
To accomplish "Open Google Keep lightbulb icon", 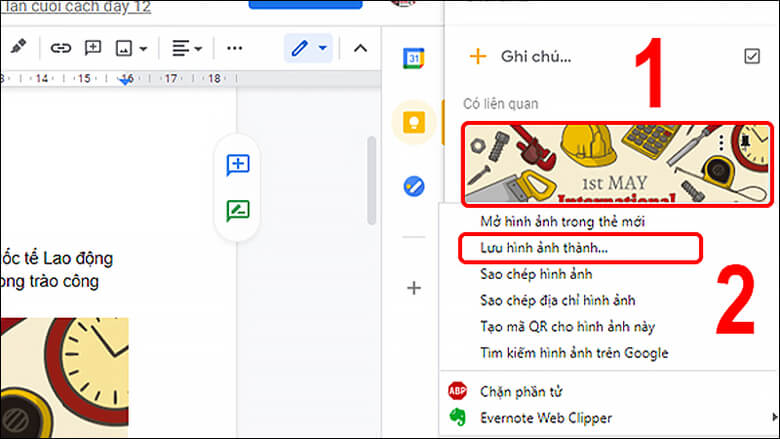I will [x=413, y=121].
